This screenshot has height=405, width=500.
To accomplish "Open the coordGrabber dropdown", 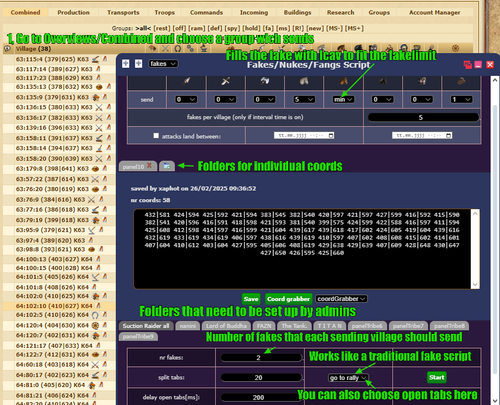I will [341, 299].
